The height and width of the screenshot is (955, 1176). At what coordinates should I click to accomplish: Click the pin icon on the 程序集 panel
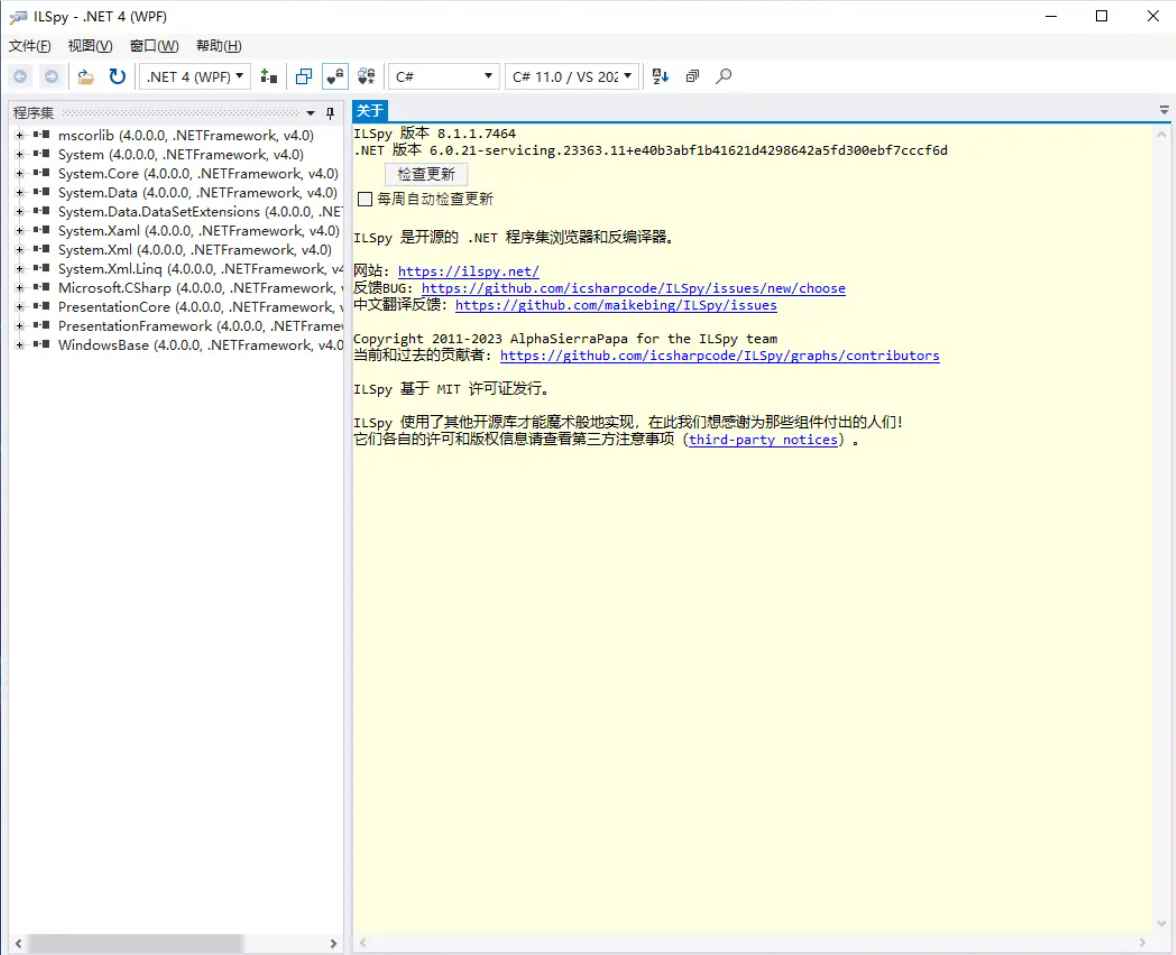click(x=329, y=112)
